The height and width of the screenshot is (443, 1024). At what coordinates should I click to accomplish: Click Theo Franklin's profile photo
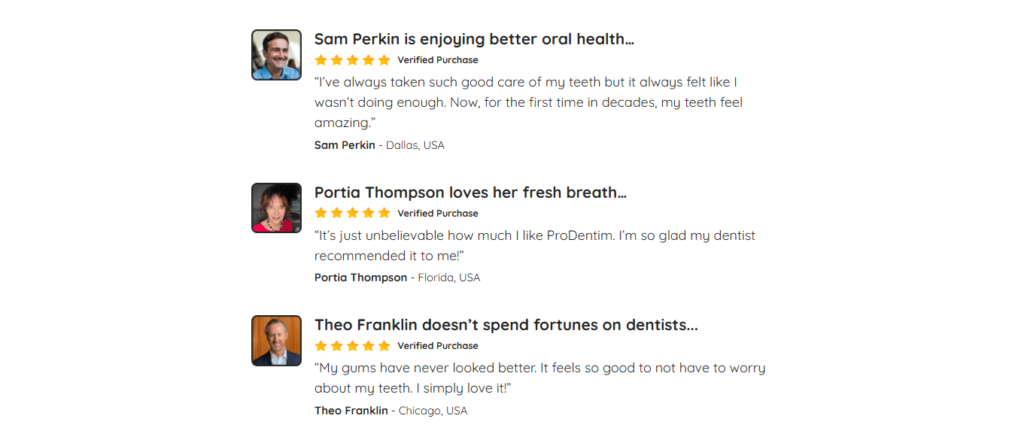click(x=276, y=341)
